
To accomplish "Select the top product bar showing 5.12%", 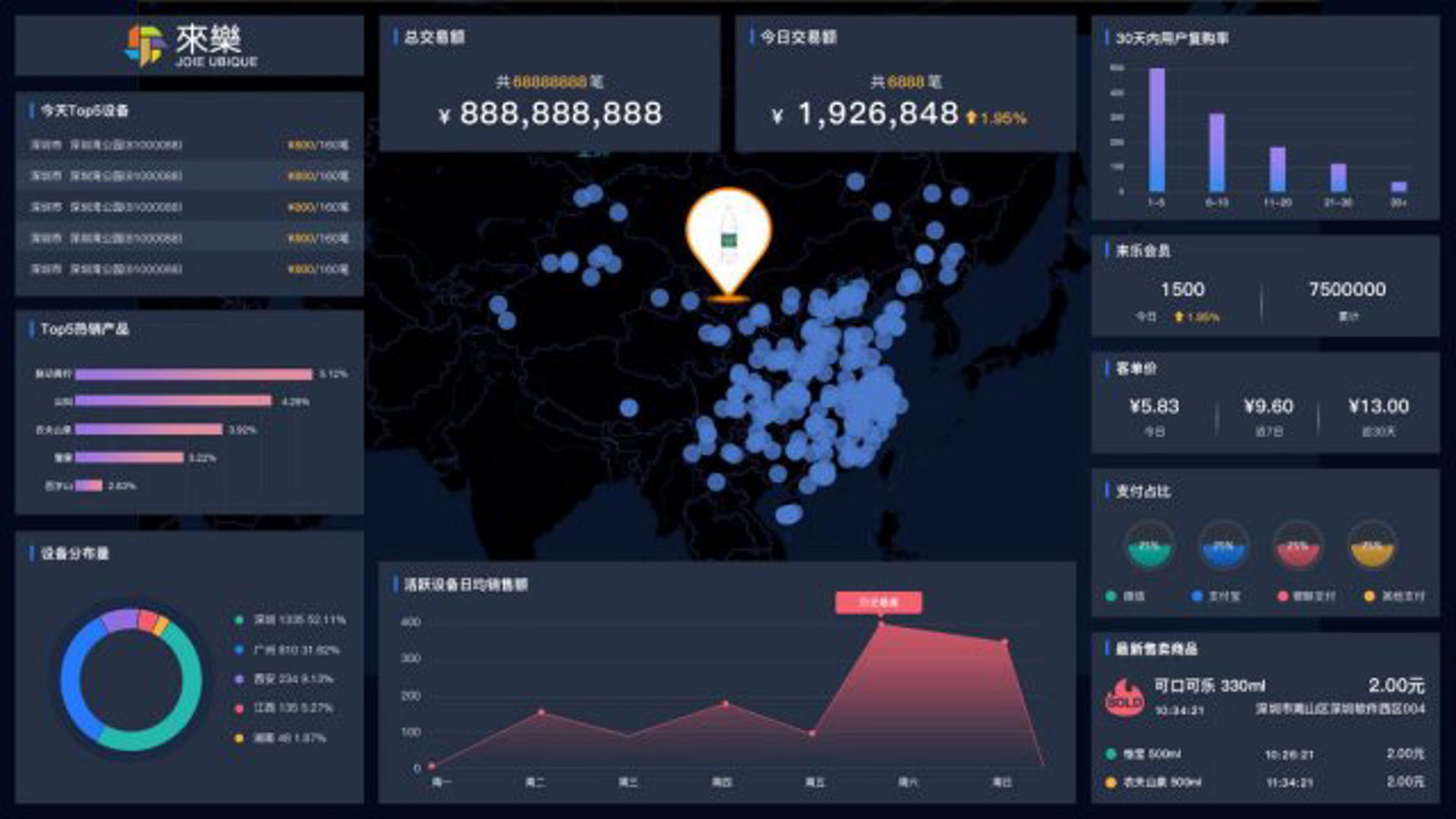I will tap(193, 374).
